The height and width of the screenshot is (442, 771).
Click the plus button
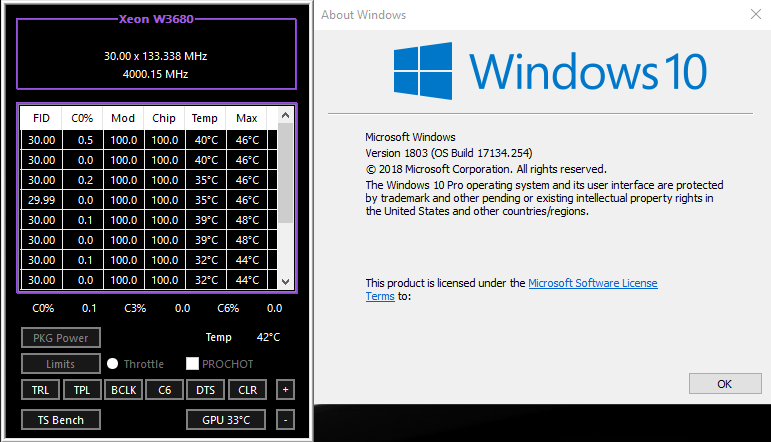[x=286, y=390]
